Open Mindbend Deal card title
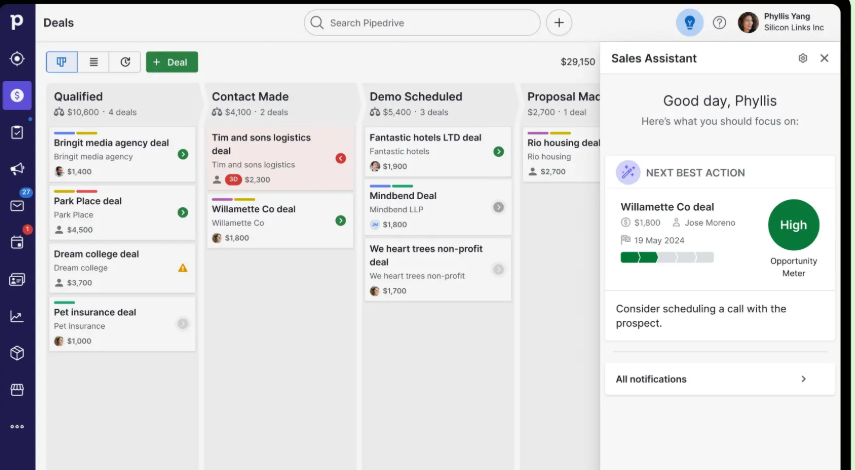 coord(403,195)
